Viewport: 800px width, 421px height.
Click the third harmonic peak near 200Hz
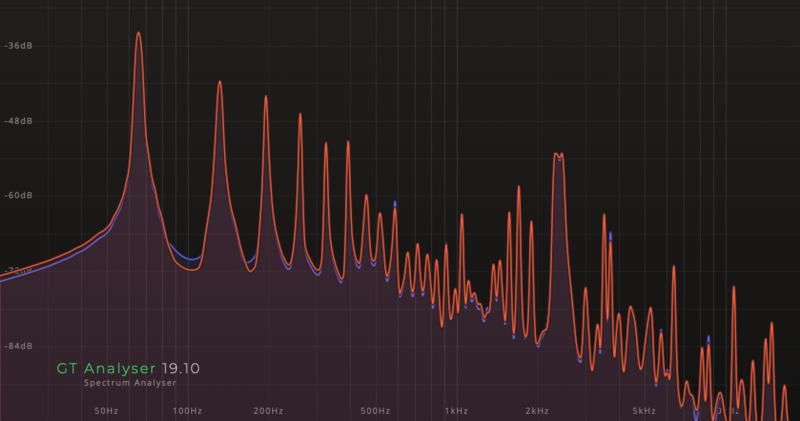click(x=266, y=97)
